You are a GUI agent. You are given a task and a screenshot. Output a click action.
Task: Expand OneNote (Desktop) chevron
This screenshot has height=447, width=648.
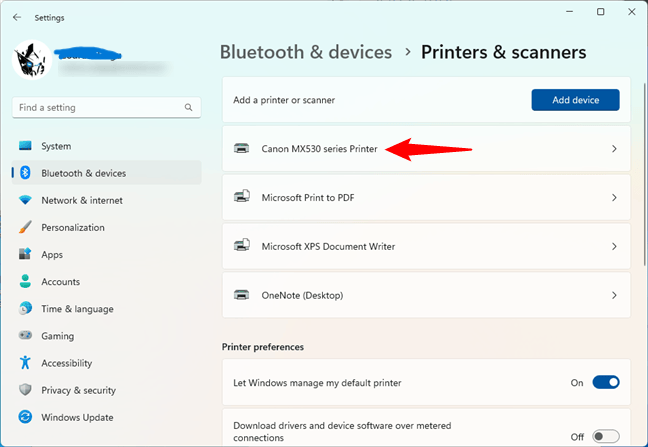614,295
